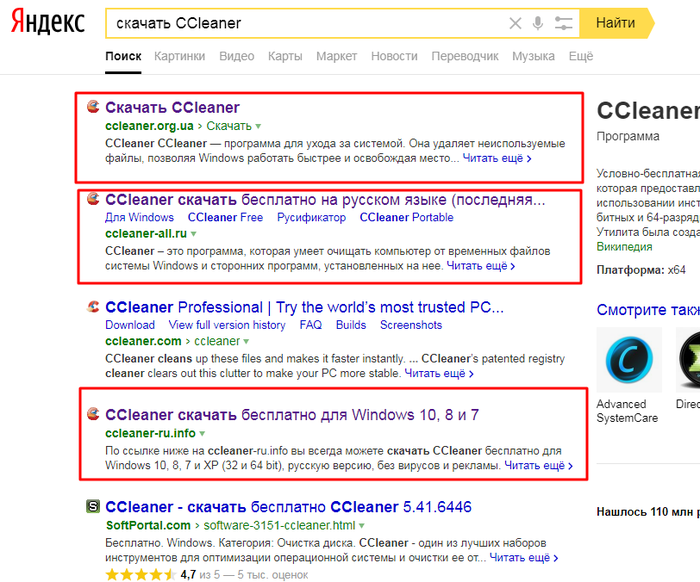Open CCleaner 5.41.6446 SoftPortal result title
Screen dimensions: 700x582
pos(288,507)
